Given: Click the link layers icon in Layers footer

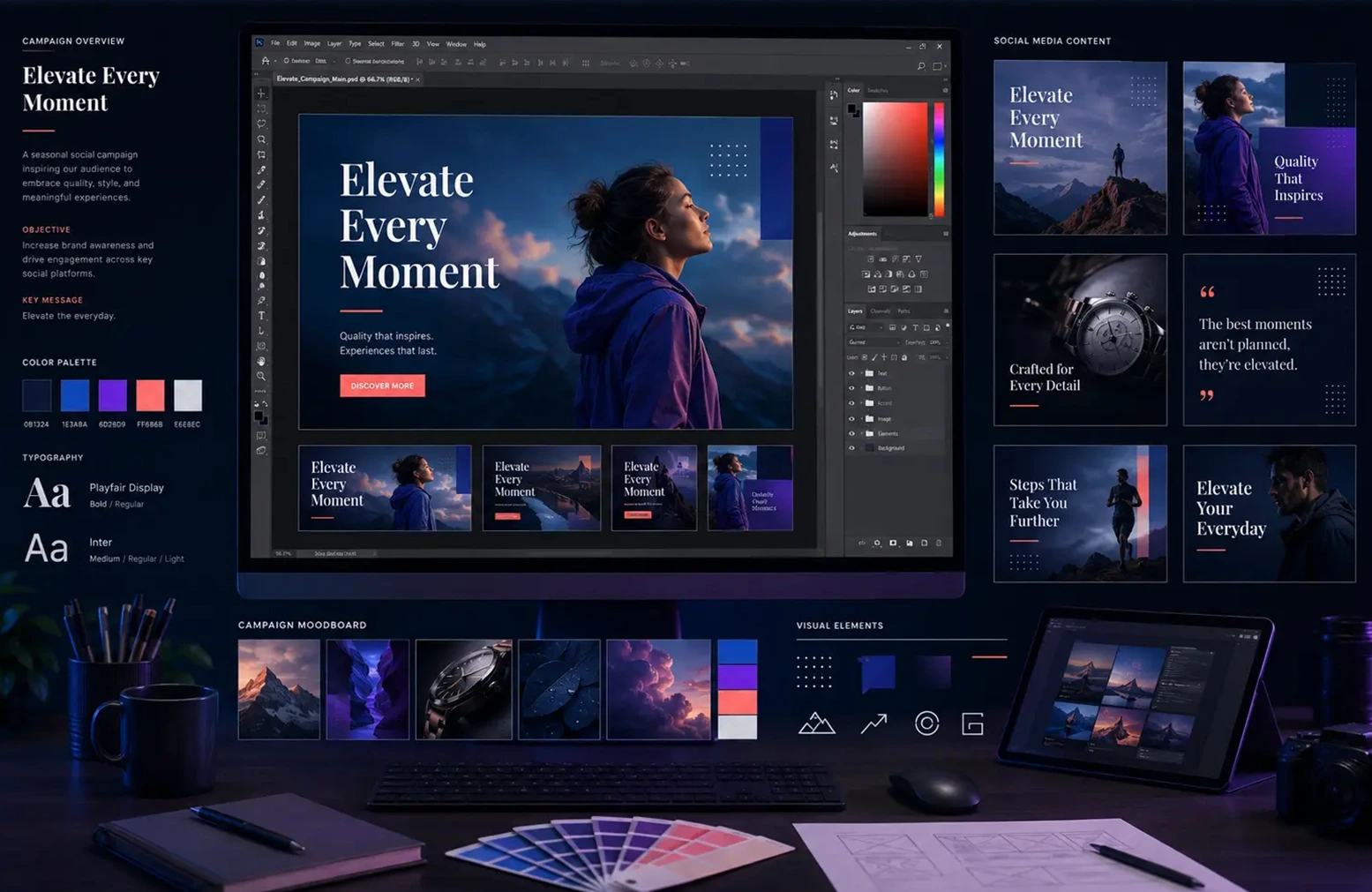Looking at the screenshot, I should click(862, 543).
